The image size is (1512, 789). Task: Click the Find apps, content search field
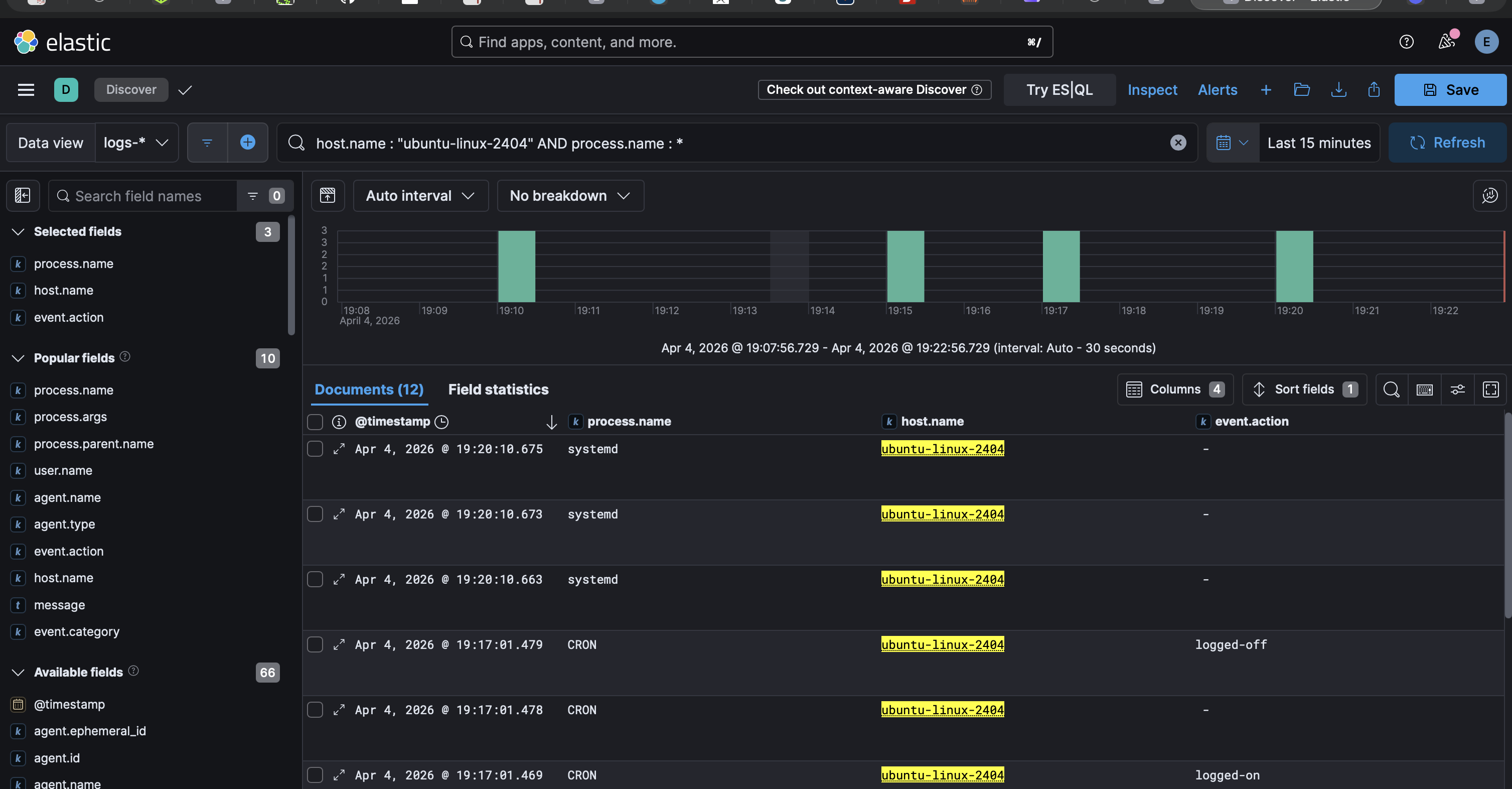[x=752, y=42]
